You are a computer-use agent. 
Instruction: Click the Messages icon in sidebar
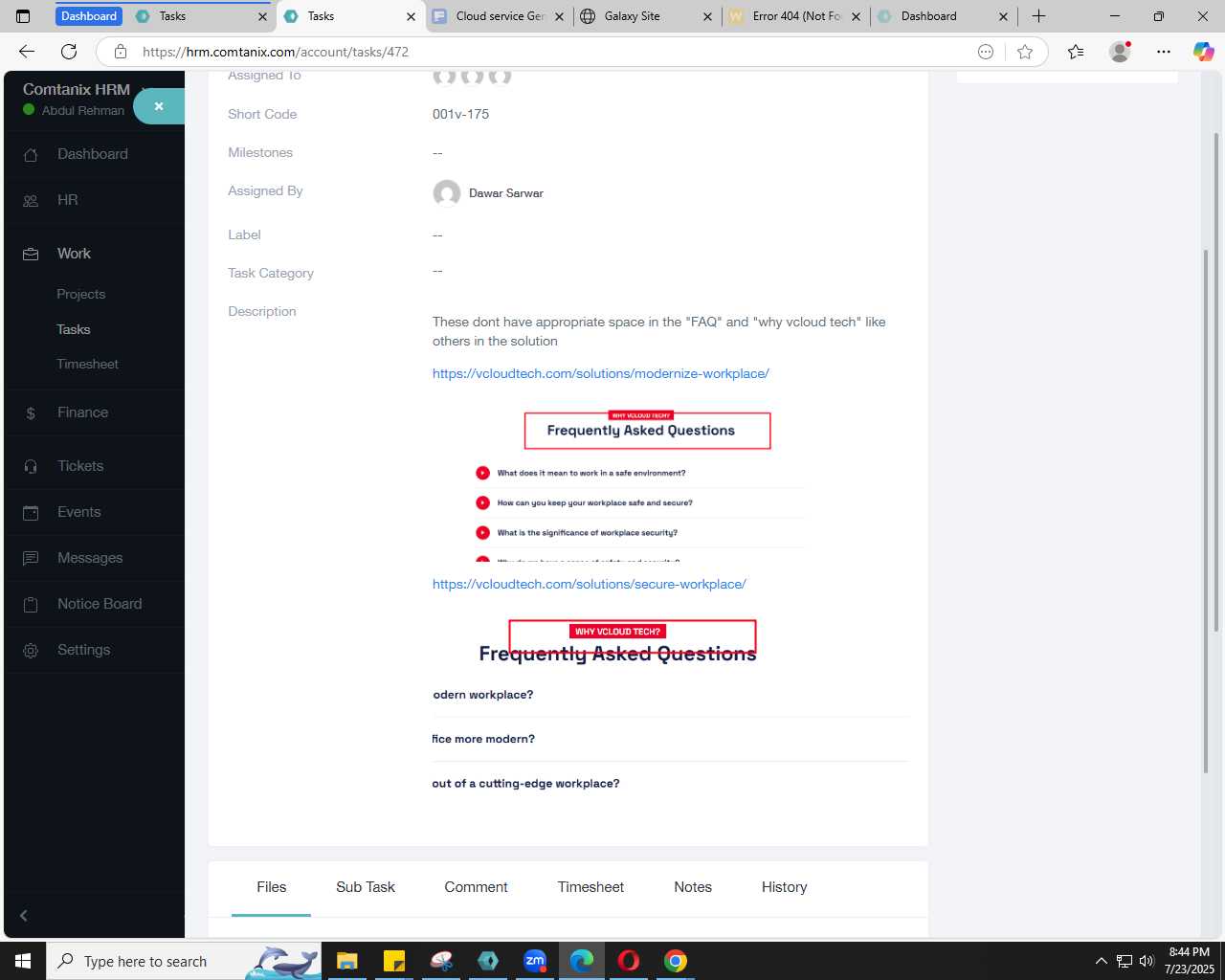coord(31,558)
